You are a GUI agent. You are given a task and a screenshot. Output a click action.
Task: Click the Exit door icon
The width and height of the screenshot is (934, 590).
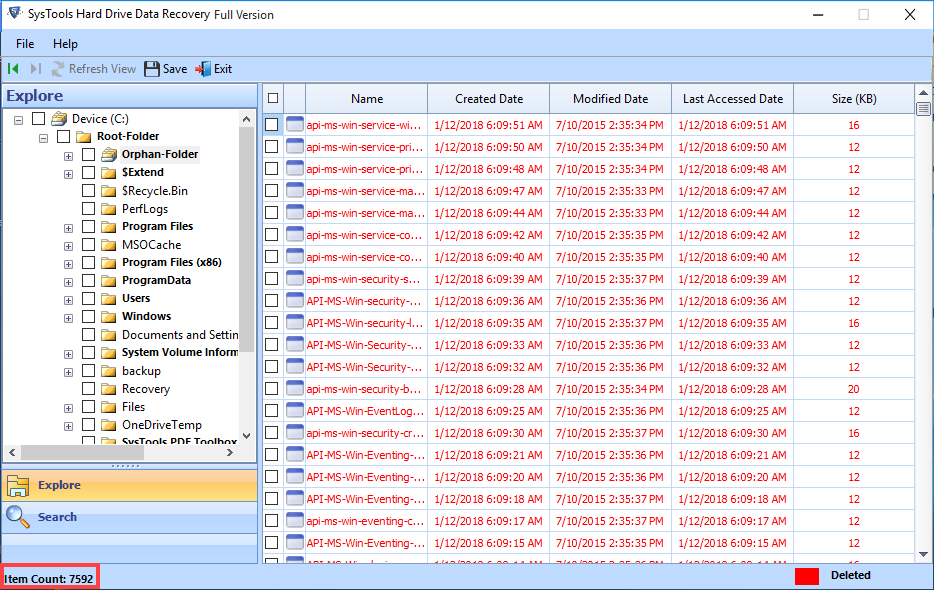tap(203, 69)
